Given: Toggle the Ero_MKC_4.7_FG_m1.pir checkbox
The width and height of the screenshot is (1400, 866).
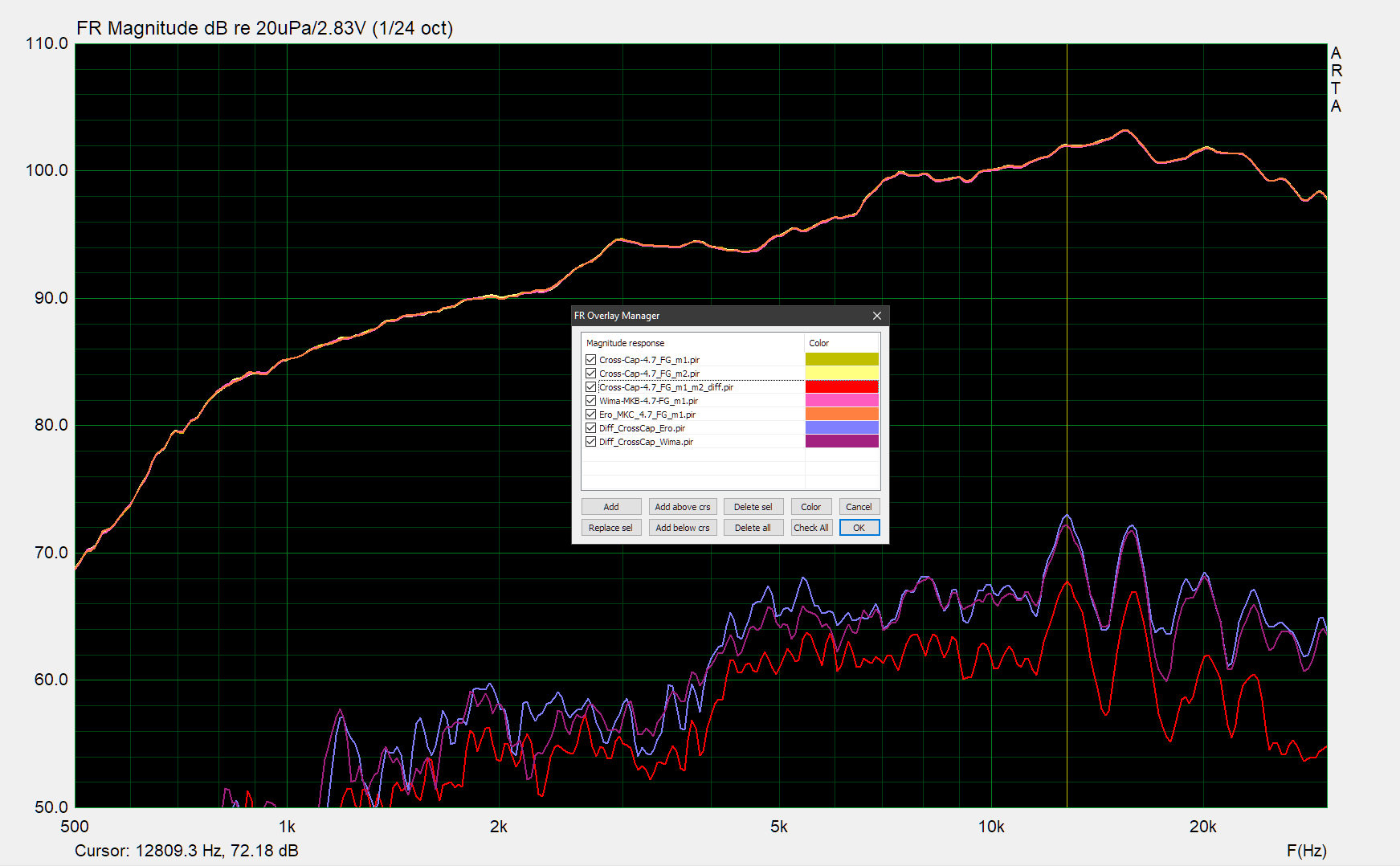Looking at the screenshot, I should pos(590,415).
